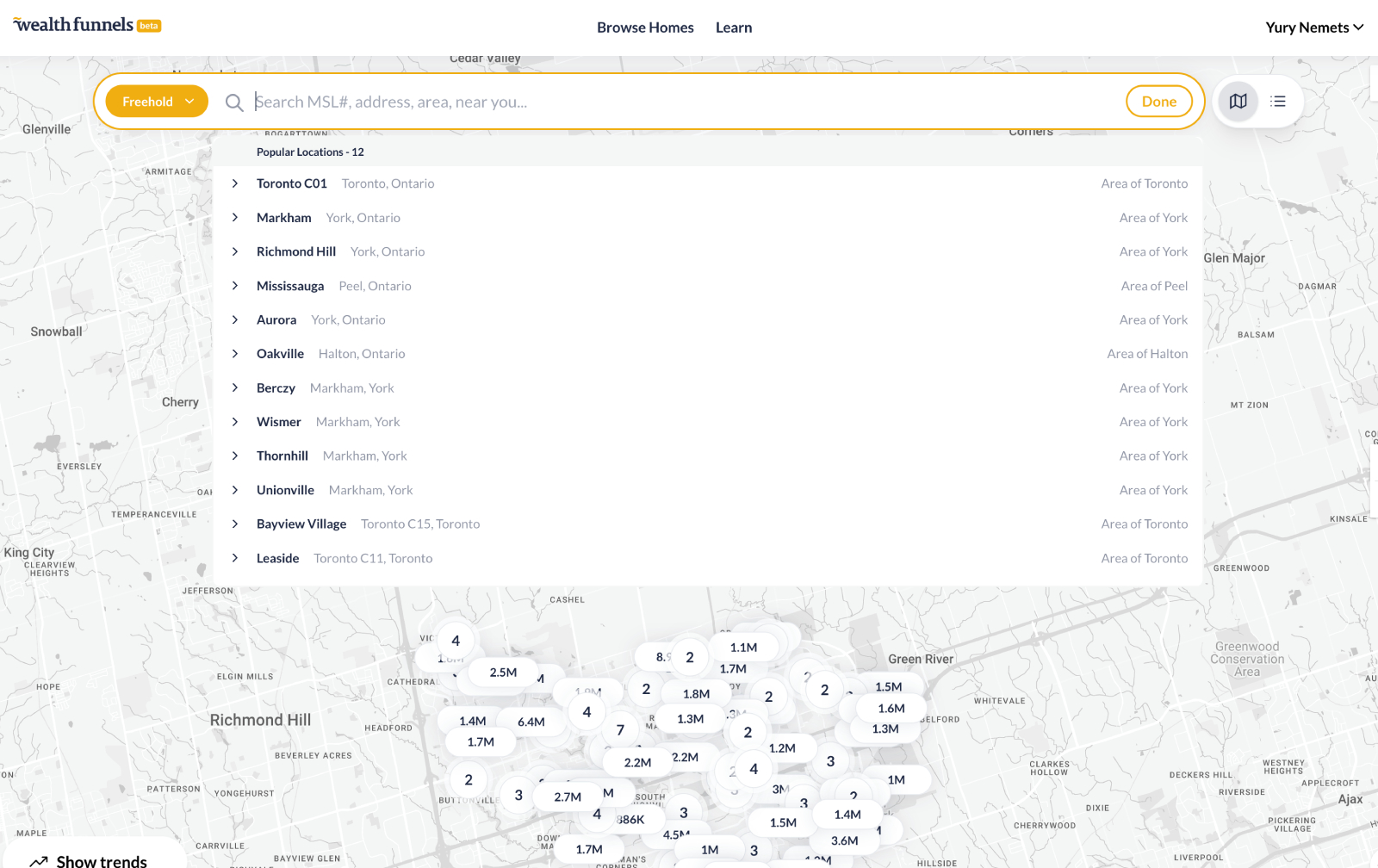Expand the Aurora row chevron
1378x868 pixels.
[x=235, y=319]
